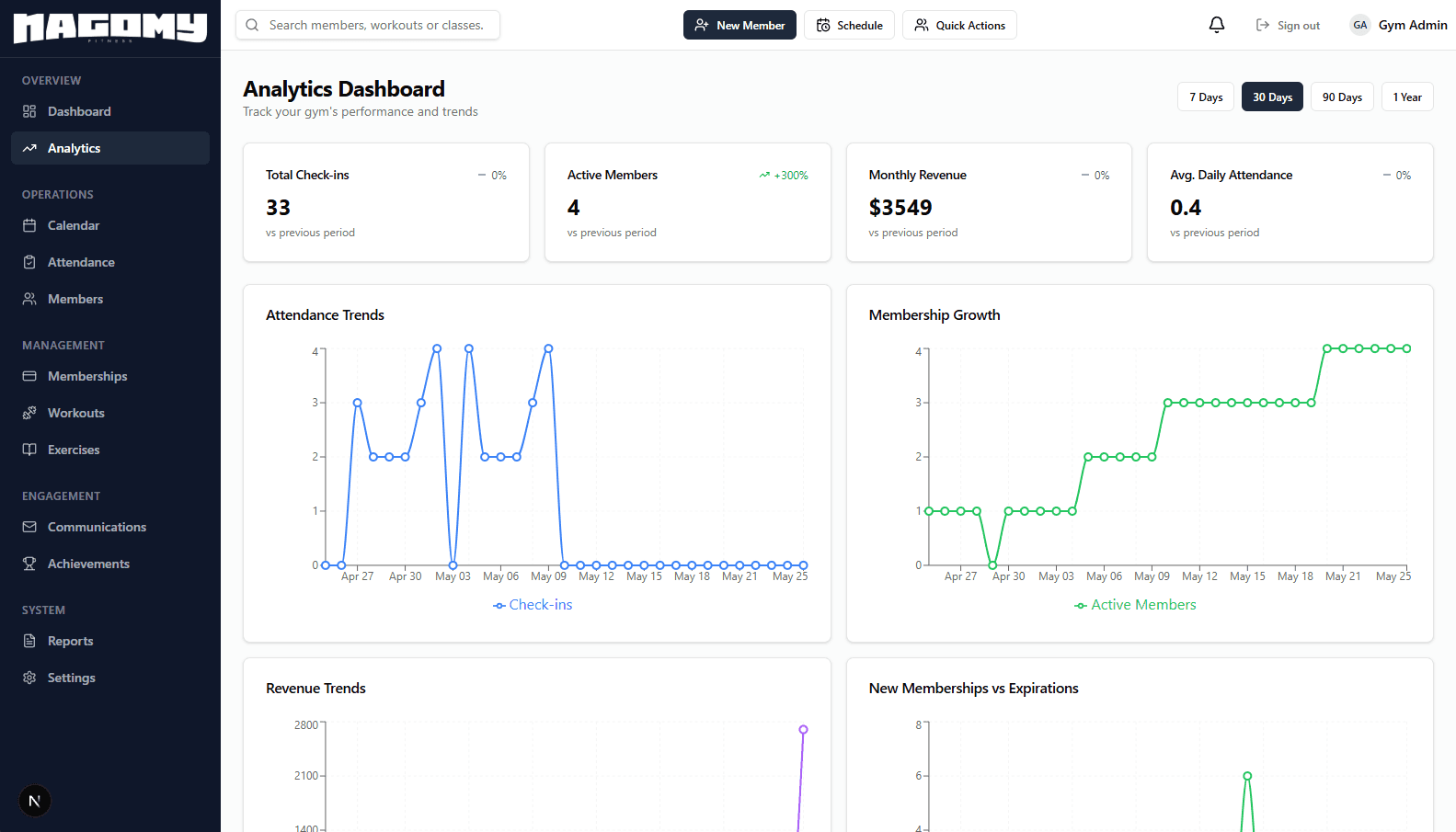Open the Achievements page
Image resolution: width=1456 pixels, height=832 pixels.
pos(110,564)
